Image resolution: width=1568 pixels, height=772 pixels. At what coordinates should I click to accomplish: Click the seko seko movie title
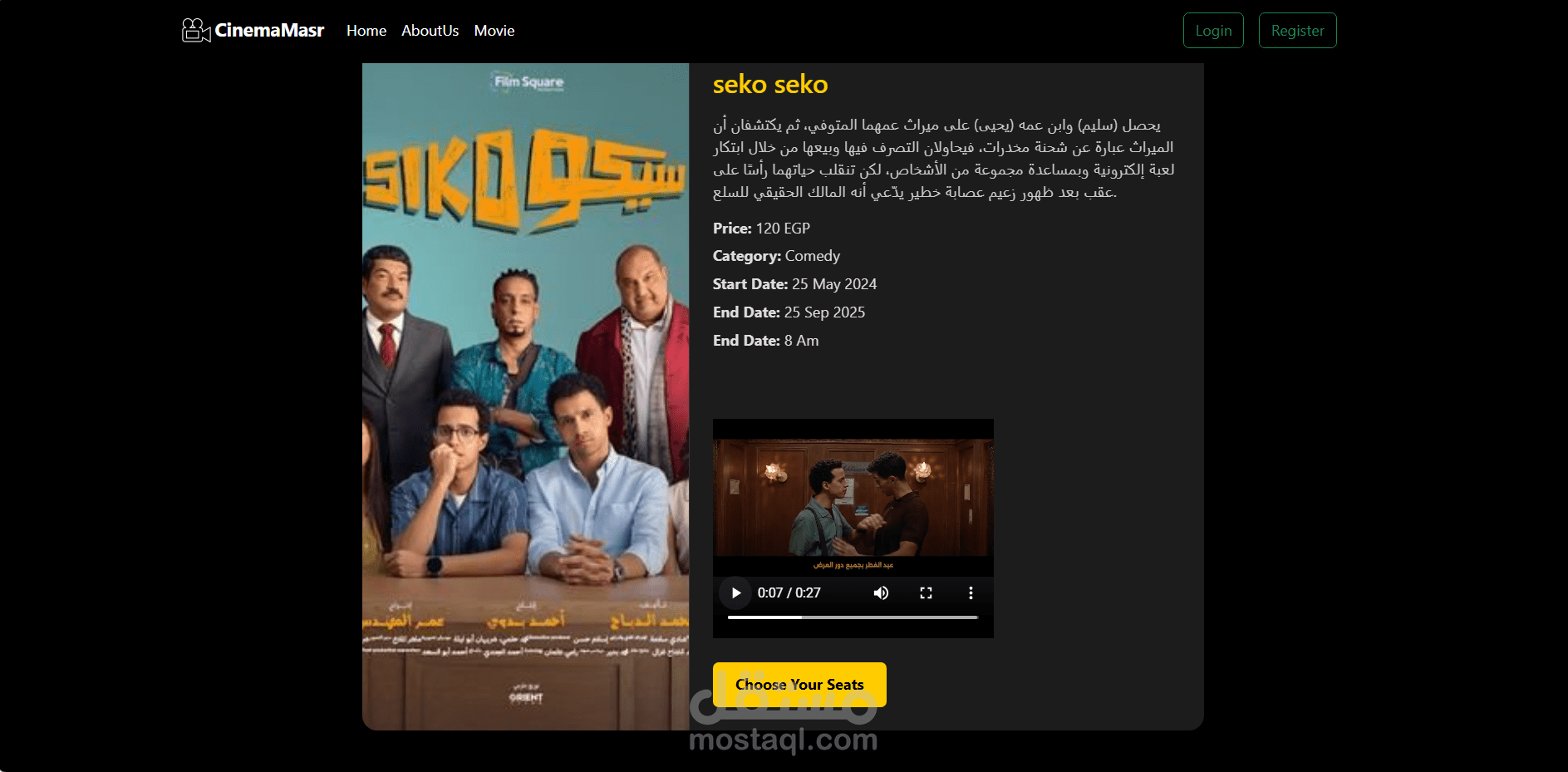click(770, 84)
